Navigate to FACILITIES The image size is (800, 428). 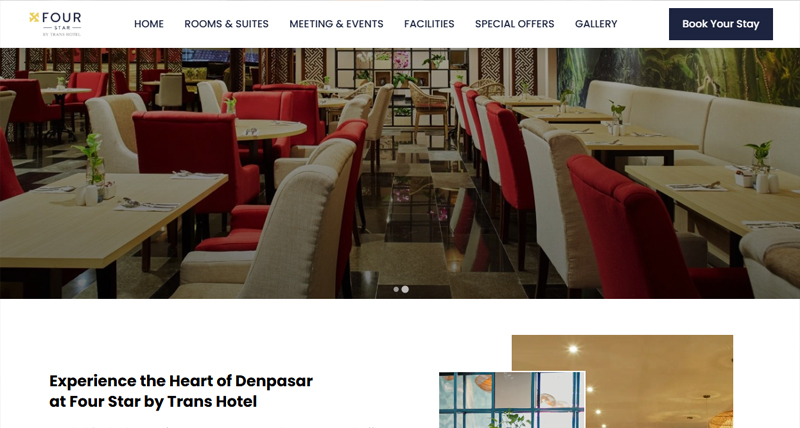click(429, 24)
